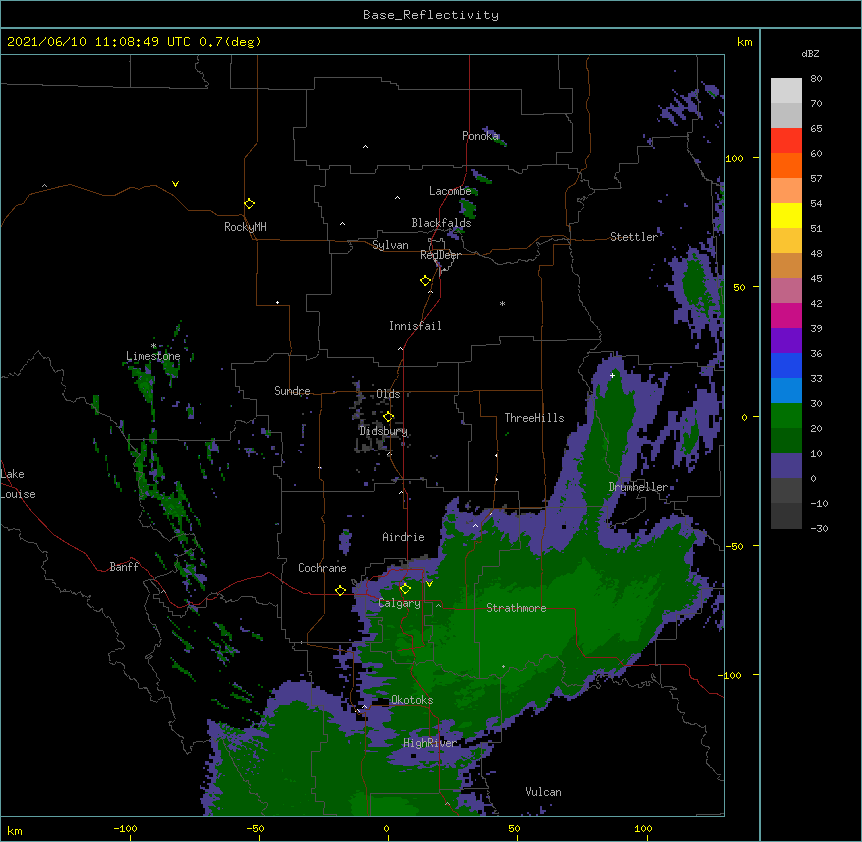Select the Olds label
This screenshot has width=862, height=842.
pyautogui.click(x=388, y=394)
